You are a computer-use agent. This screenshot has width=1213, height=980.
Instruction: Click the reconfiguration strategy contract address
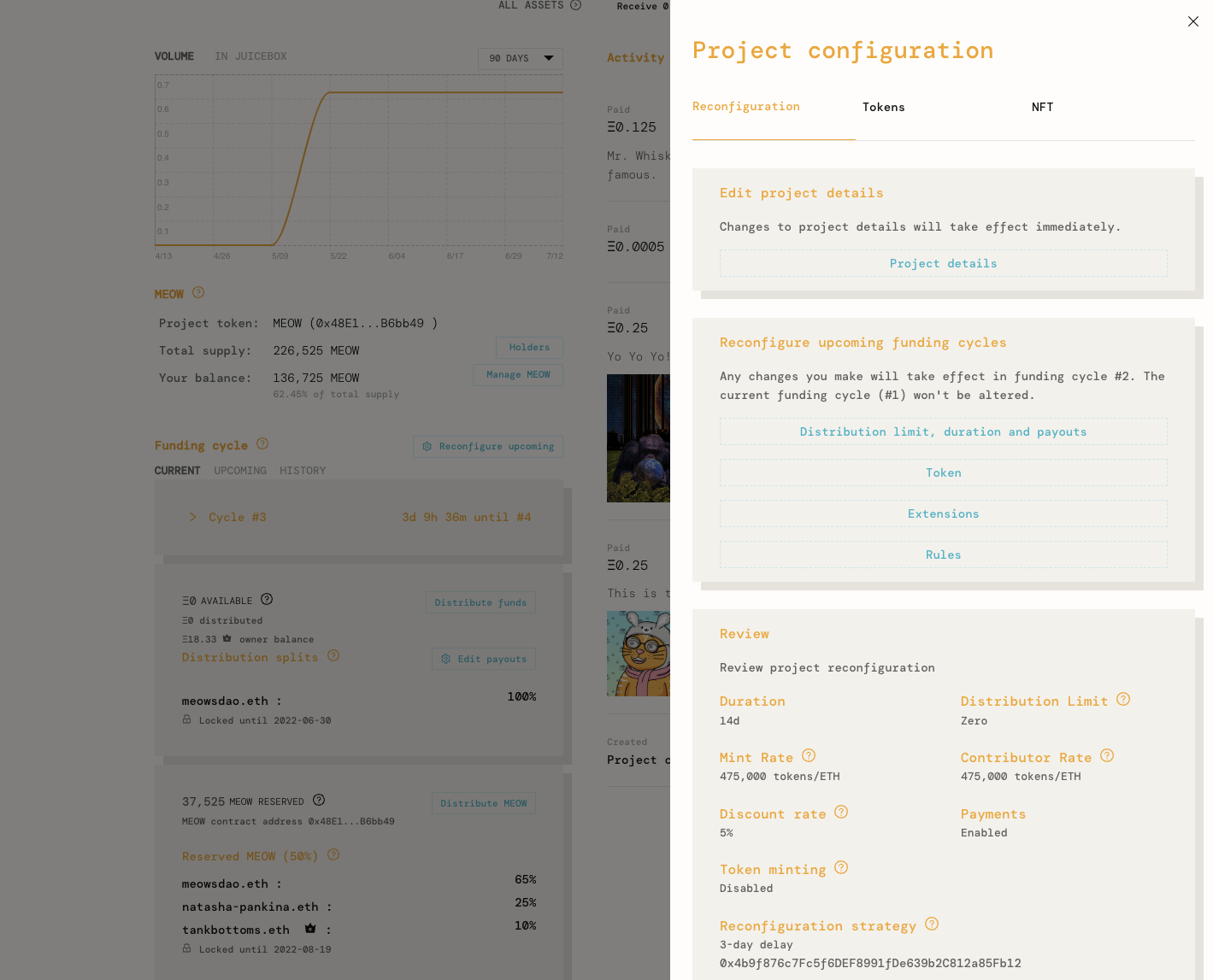(870, 963)
